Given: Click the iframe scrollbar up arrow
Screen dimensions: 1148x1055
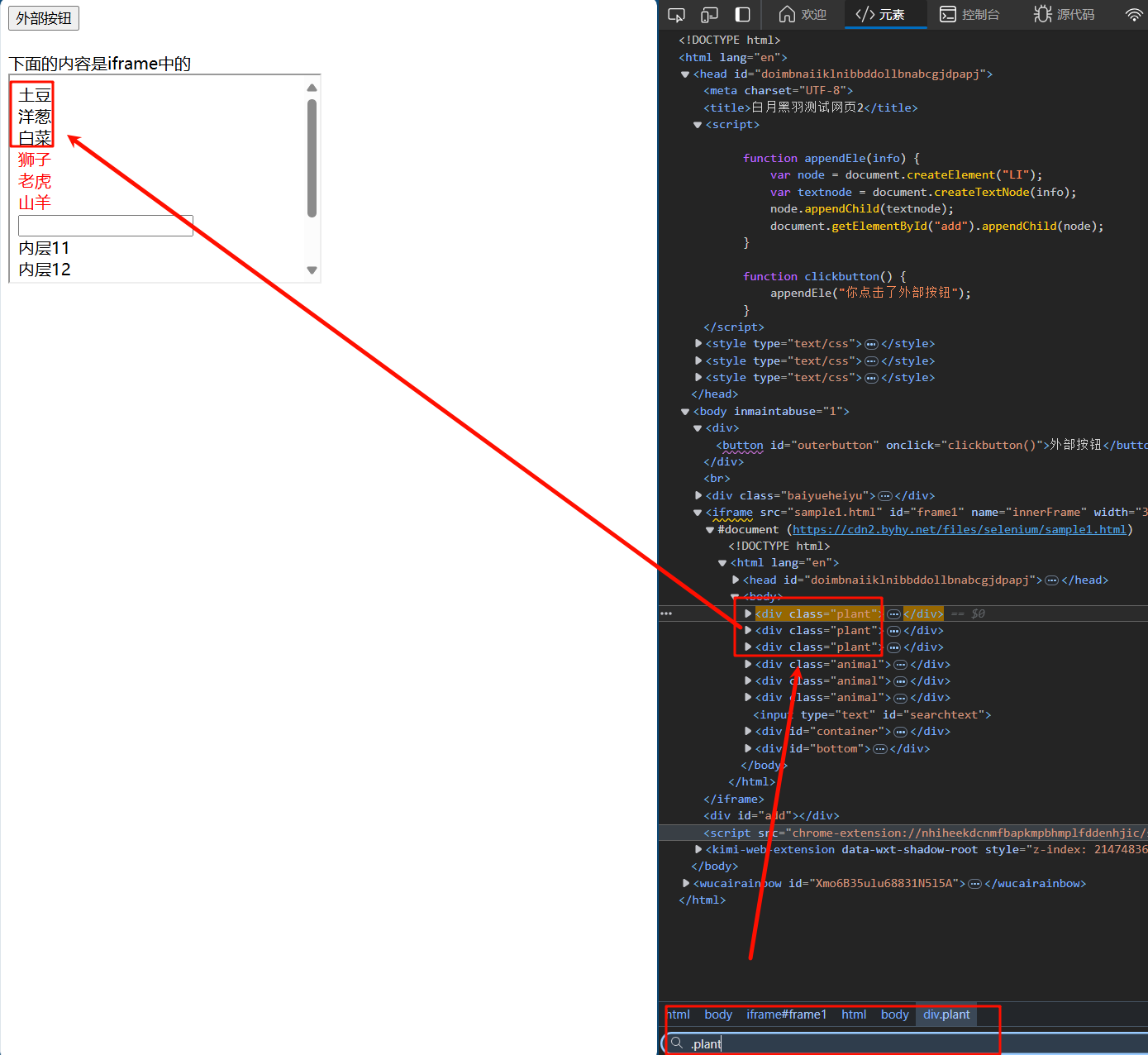Looking at the screenshot, I should click(x=312, y=88).
